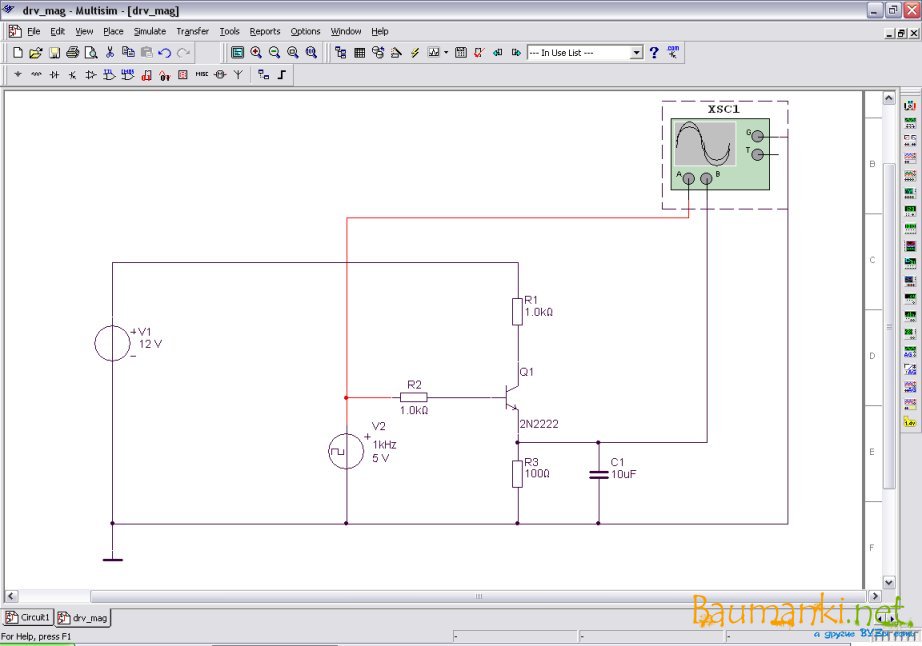
Task: Expand the In Use List dropdown
Action: pyautogui.click(x=637, y=52)
